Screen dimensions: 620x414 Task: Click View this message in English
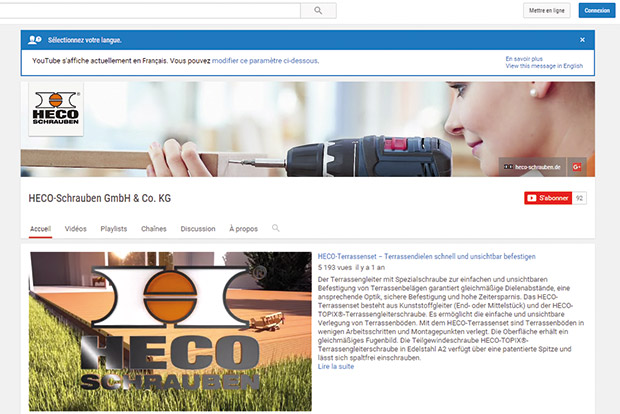pyautogui.click(x=544, y=66)
